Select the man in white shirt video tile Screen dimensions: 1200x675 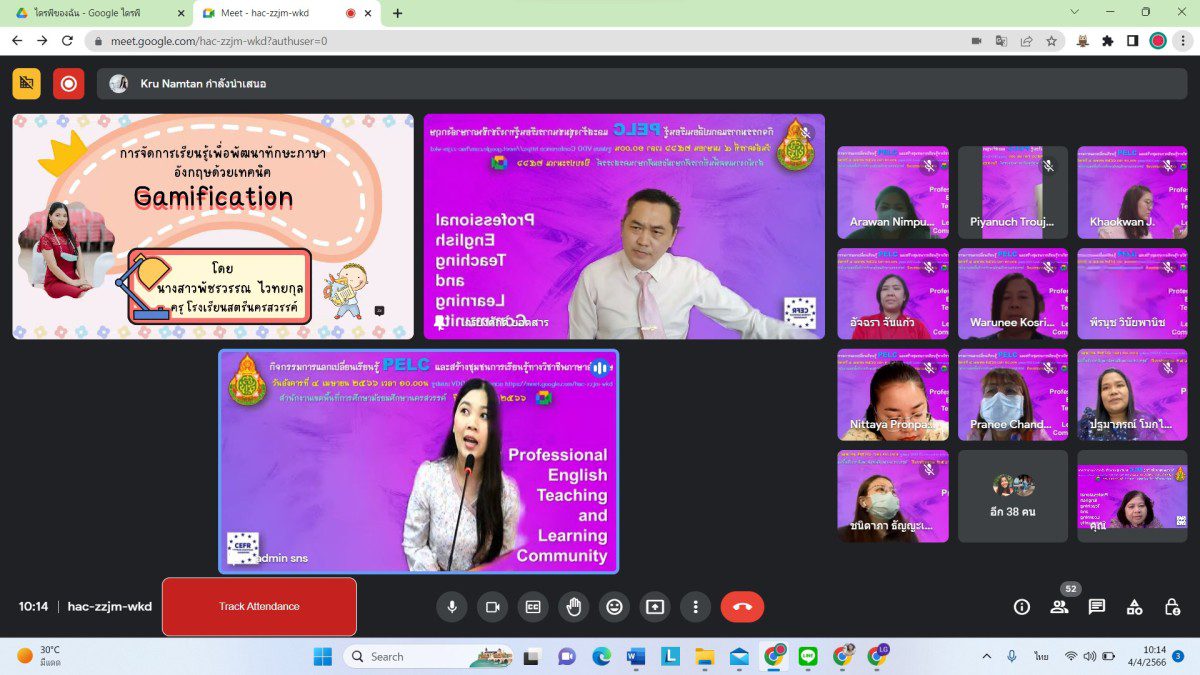coord(624,226)
